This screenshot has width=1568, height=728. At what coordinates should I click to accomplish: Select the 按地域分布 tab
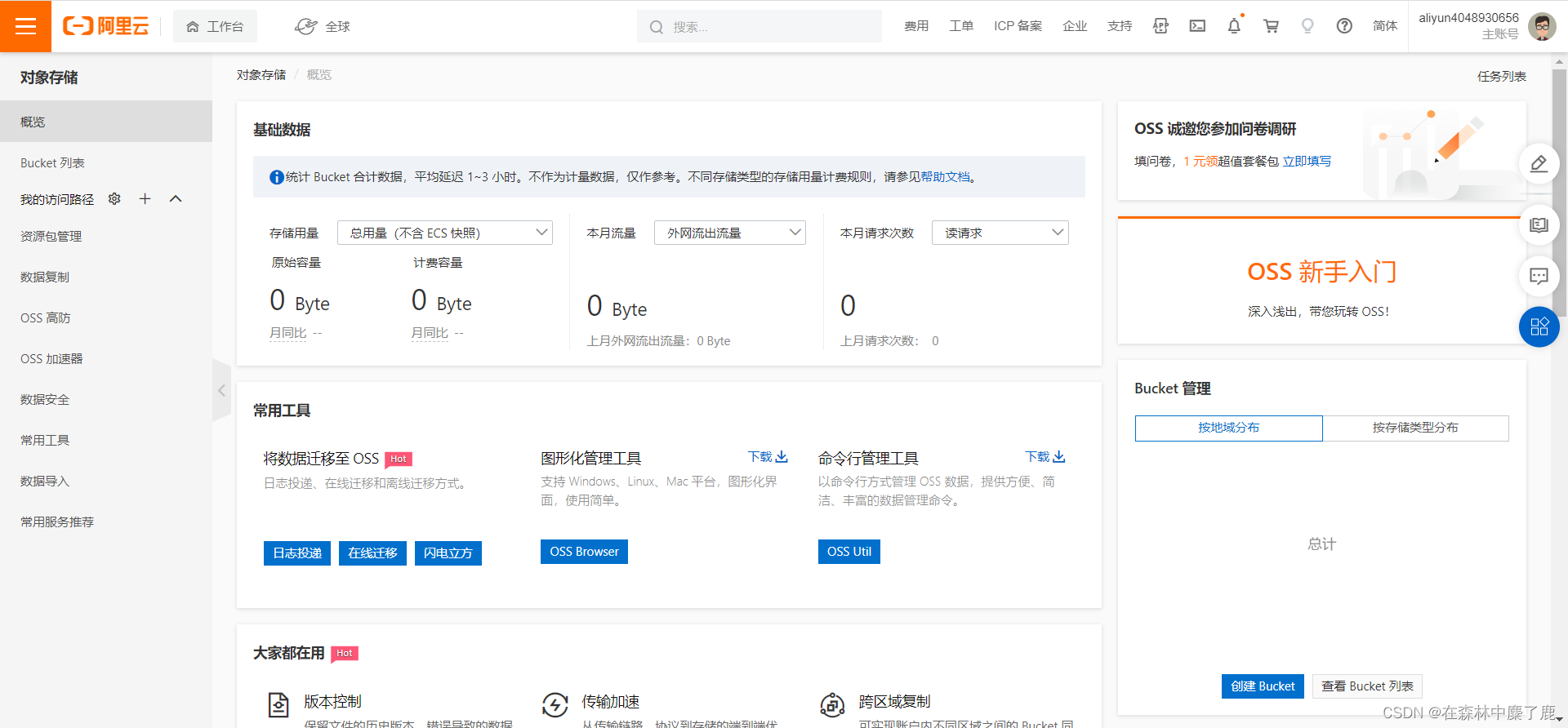pos(1228,428)
